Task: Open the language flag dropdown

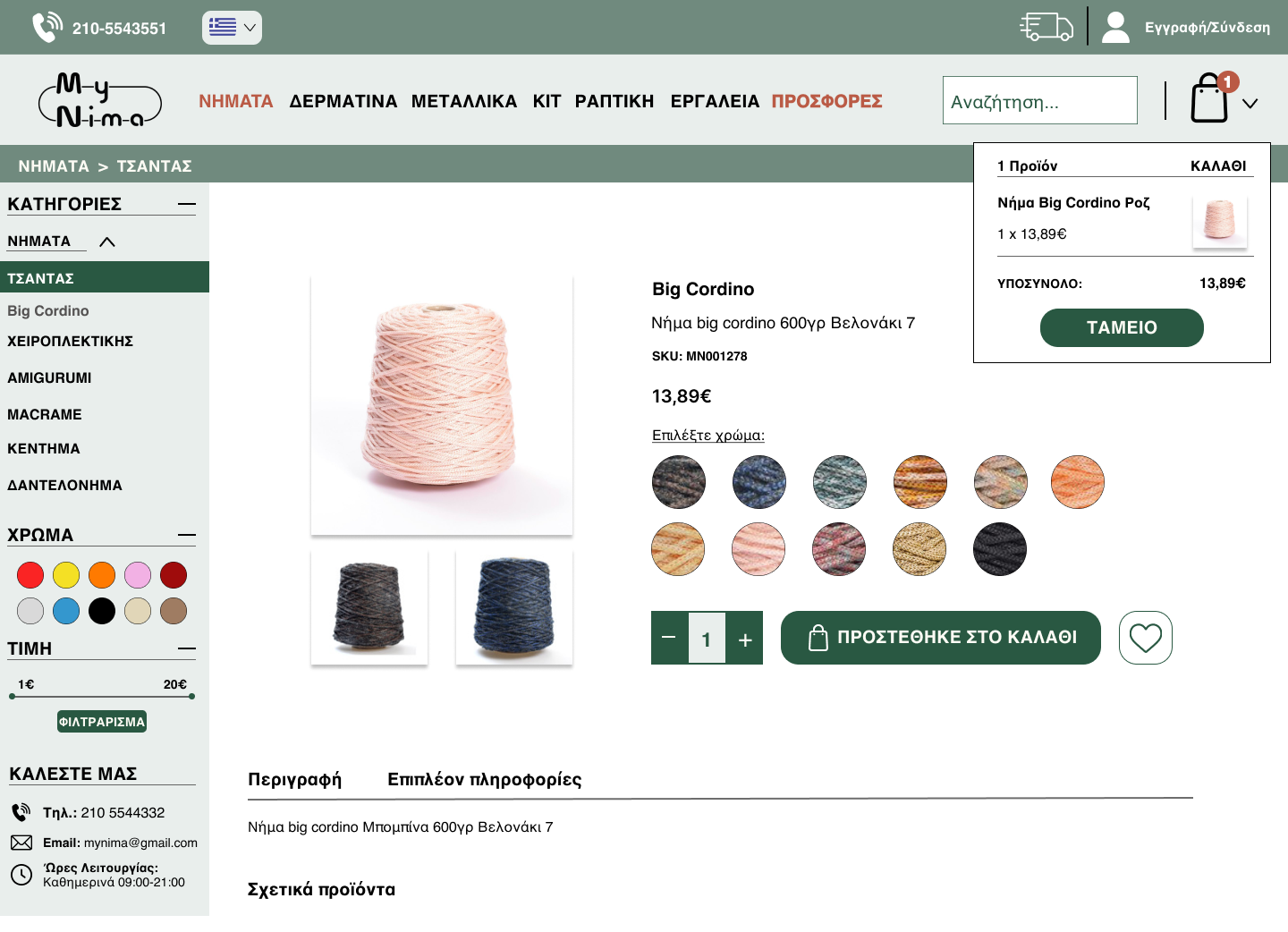Action: pyautogui.click(x=232, y=28)
